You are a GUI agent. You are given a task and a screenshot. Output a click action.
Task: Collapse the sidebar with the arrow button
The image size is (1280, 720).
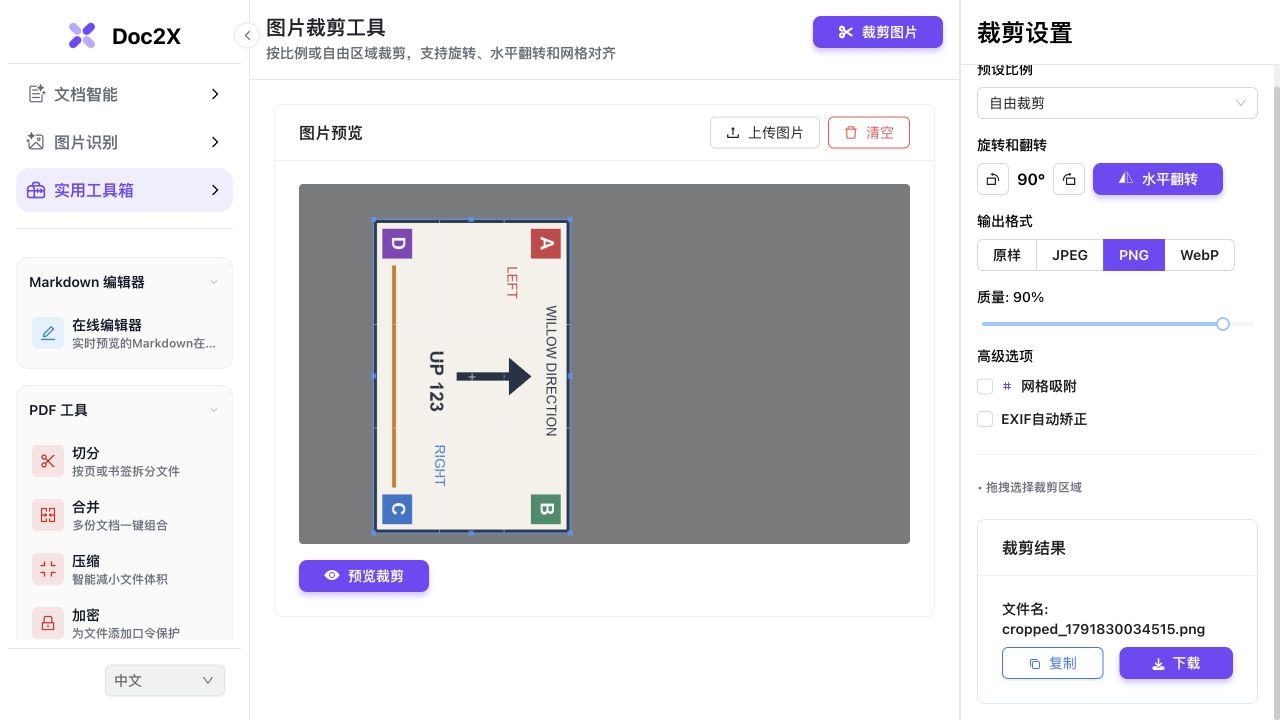[247, 36]
